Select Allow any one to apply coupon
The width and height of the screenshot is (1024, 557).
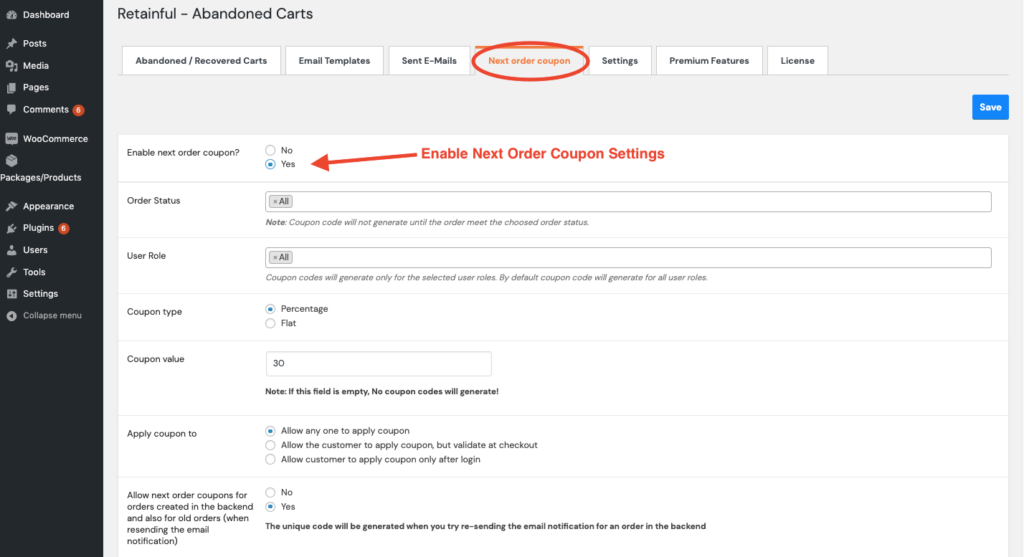(x=270, y=431)
